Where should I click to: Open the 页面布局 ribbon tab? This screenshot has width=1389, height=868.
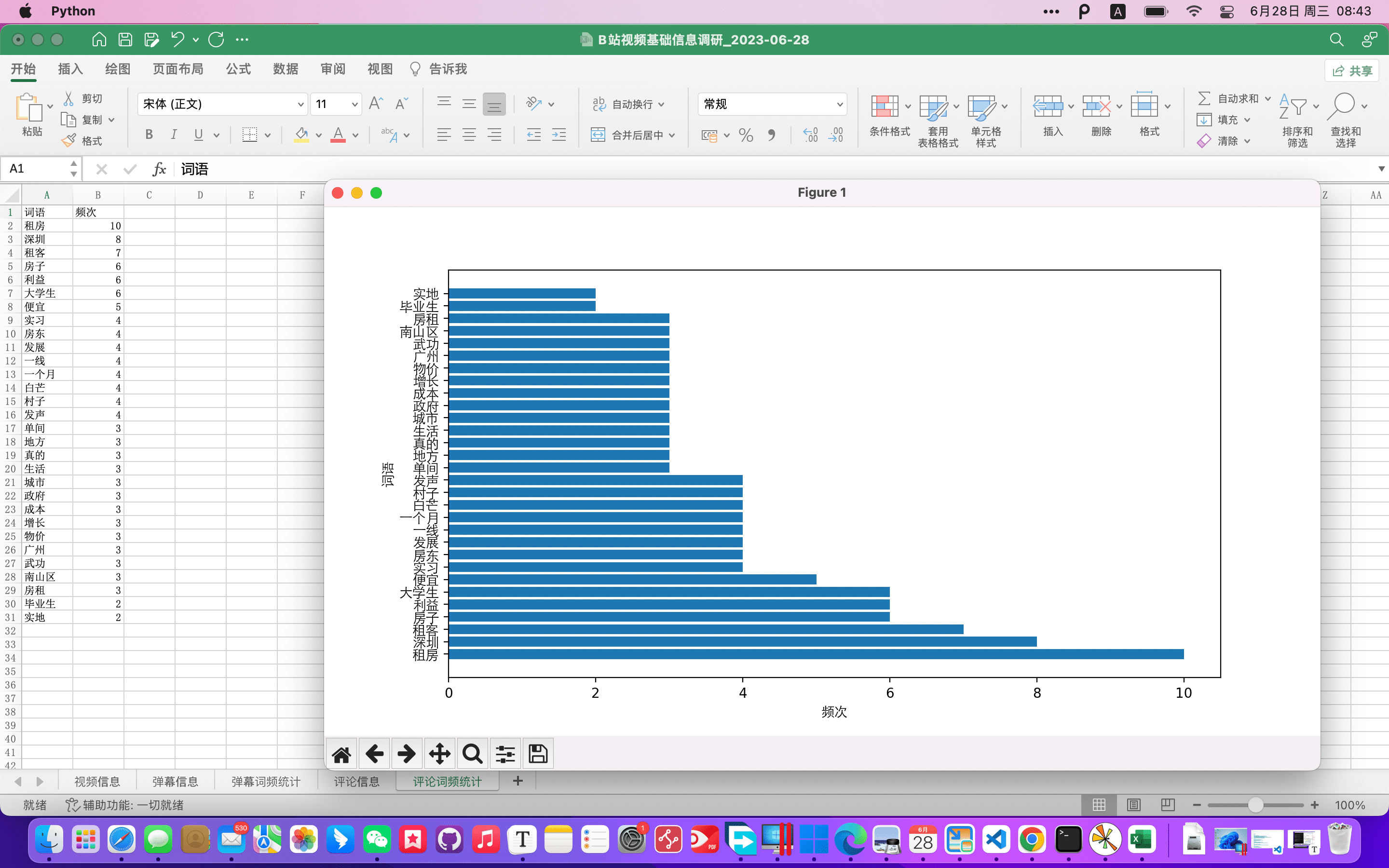178,69
